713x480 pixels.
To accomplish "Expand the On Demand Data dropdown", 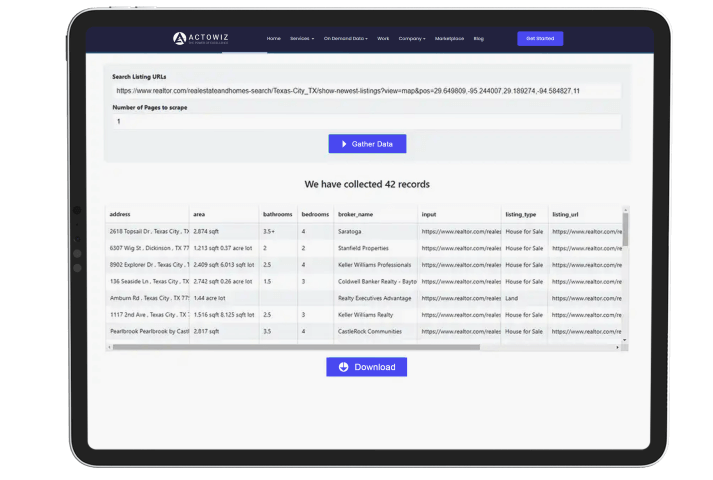I will click(346, 39).
